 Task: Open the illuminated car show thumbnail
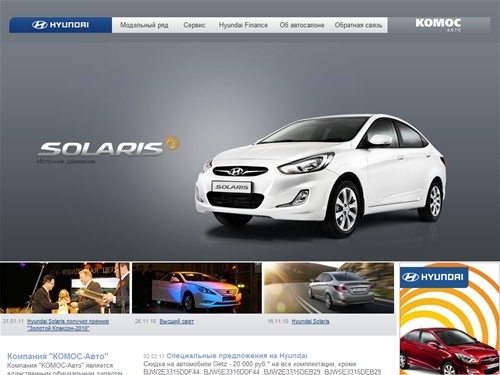197,288
